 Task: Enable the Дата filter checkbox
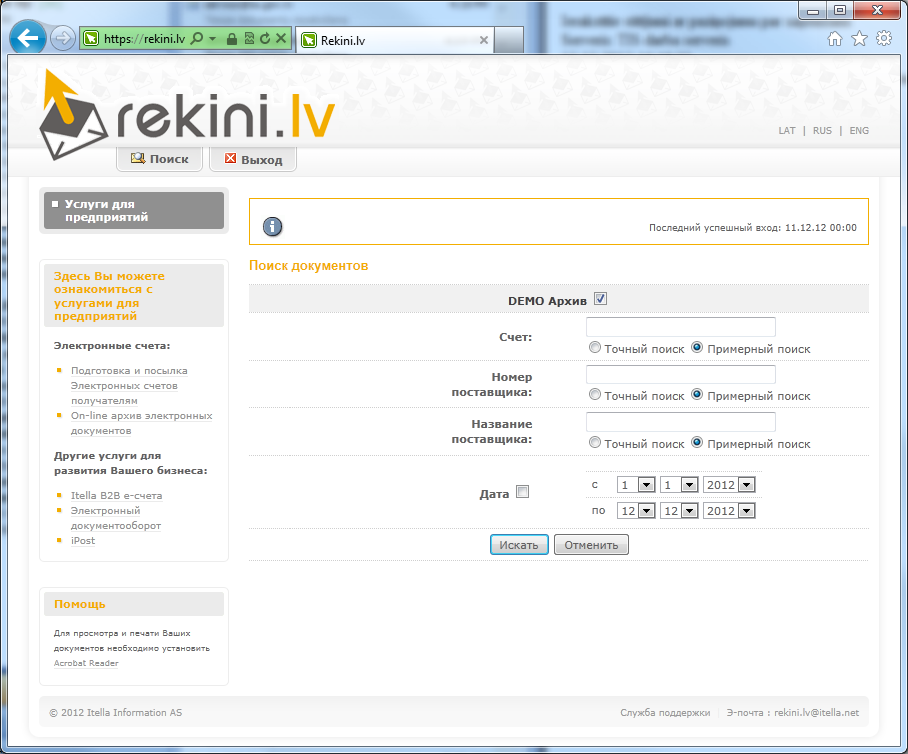point(522,492)
